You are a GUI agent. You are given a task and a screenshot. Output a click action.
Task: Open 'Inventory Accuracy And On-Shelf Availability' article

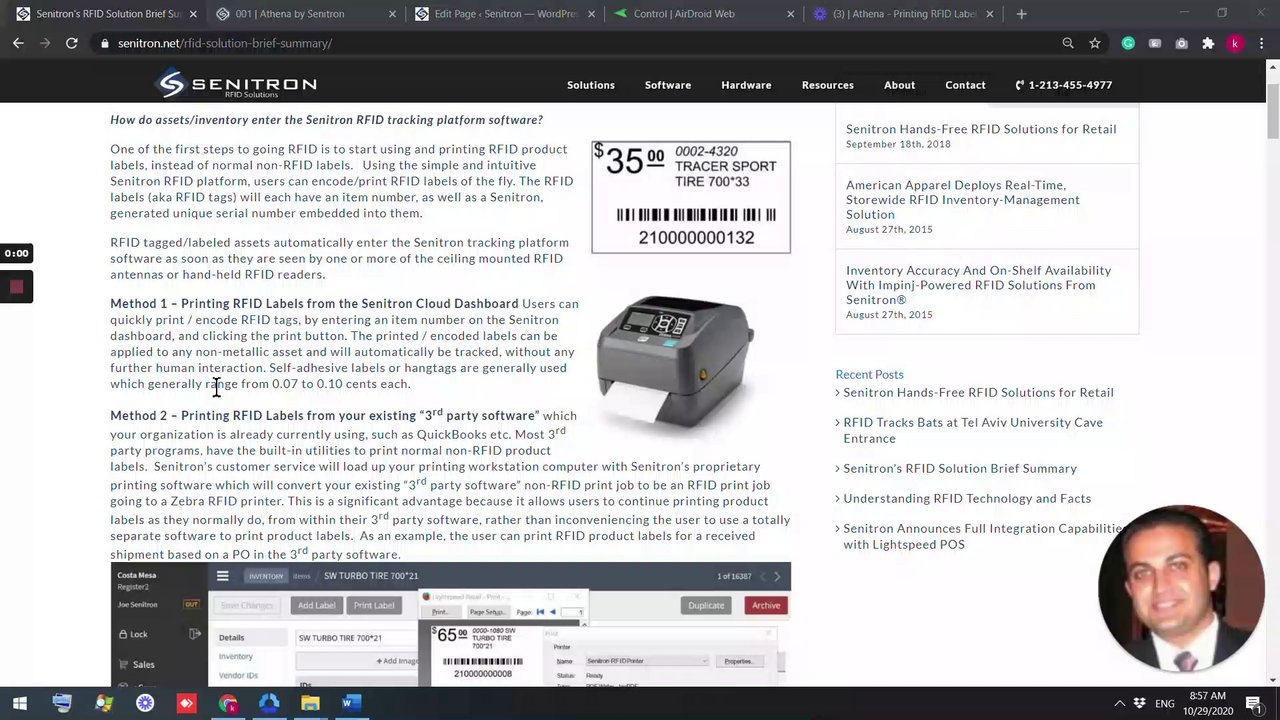pos(978,285)
